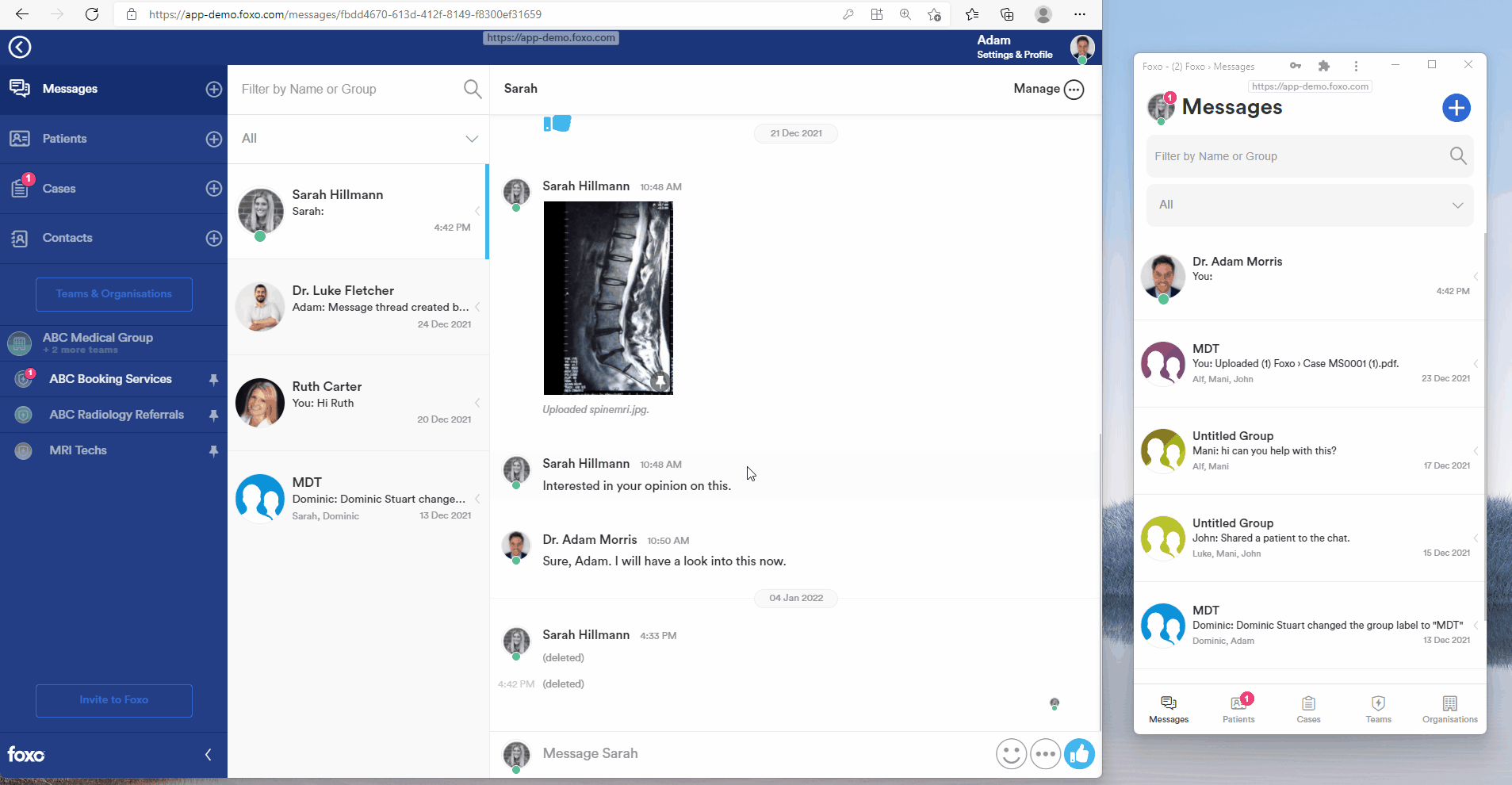The image size is (1512, 785).
Task: Send a thumbs up to Sarah
Action: coord(1080,754)
